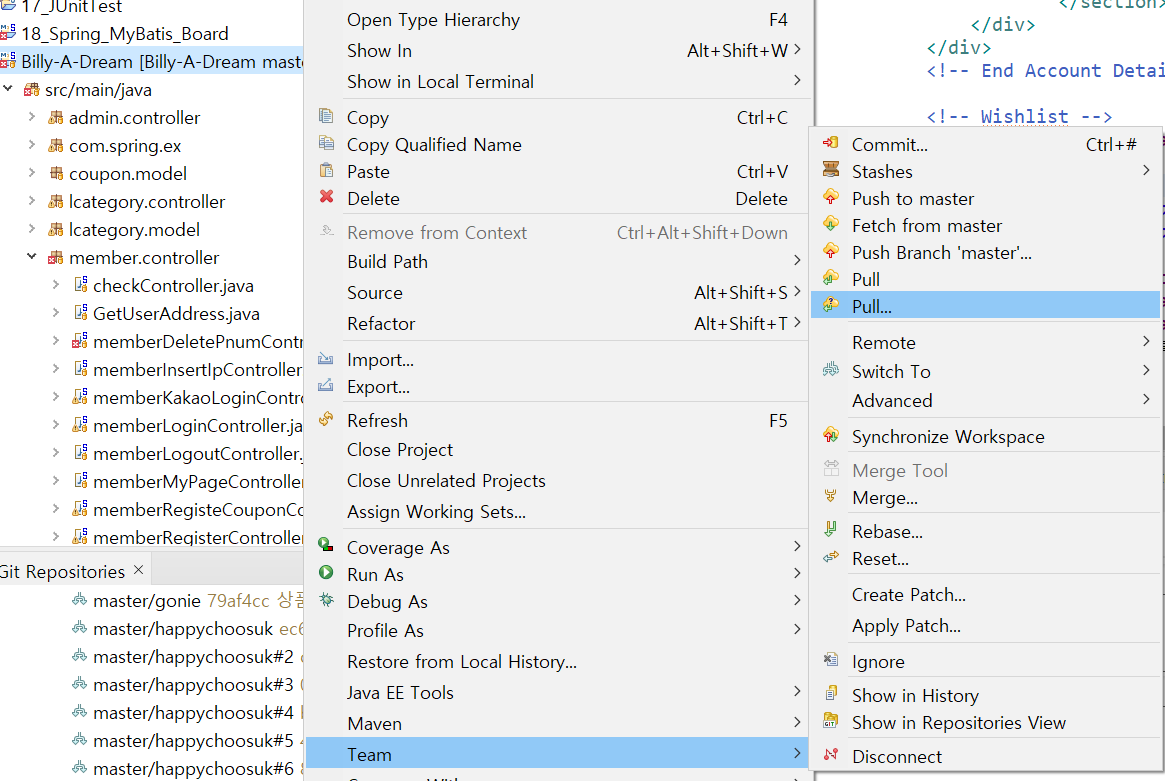
Task: Open the Refactor submenu
Action: (x=556, y=323)
